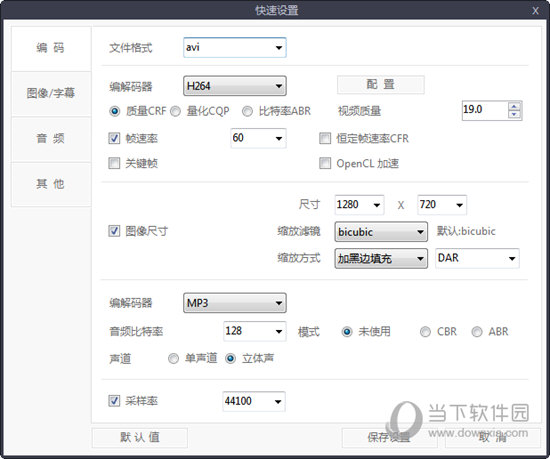
Task: Select the 比特率ABR radio option
Action: 247,112
